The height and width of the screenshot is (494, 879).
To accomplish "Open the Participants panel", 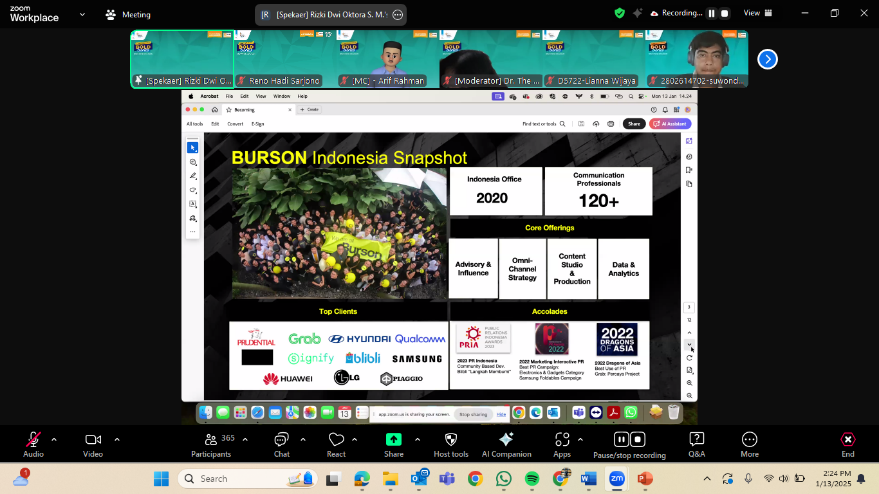I will point(211,445).
